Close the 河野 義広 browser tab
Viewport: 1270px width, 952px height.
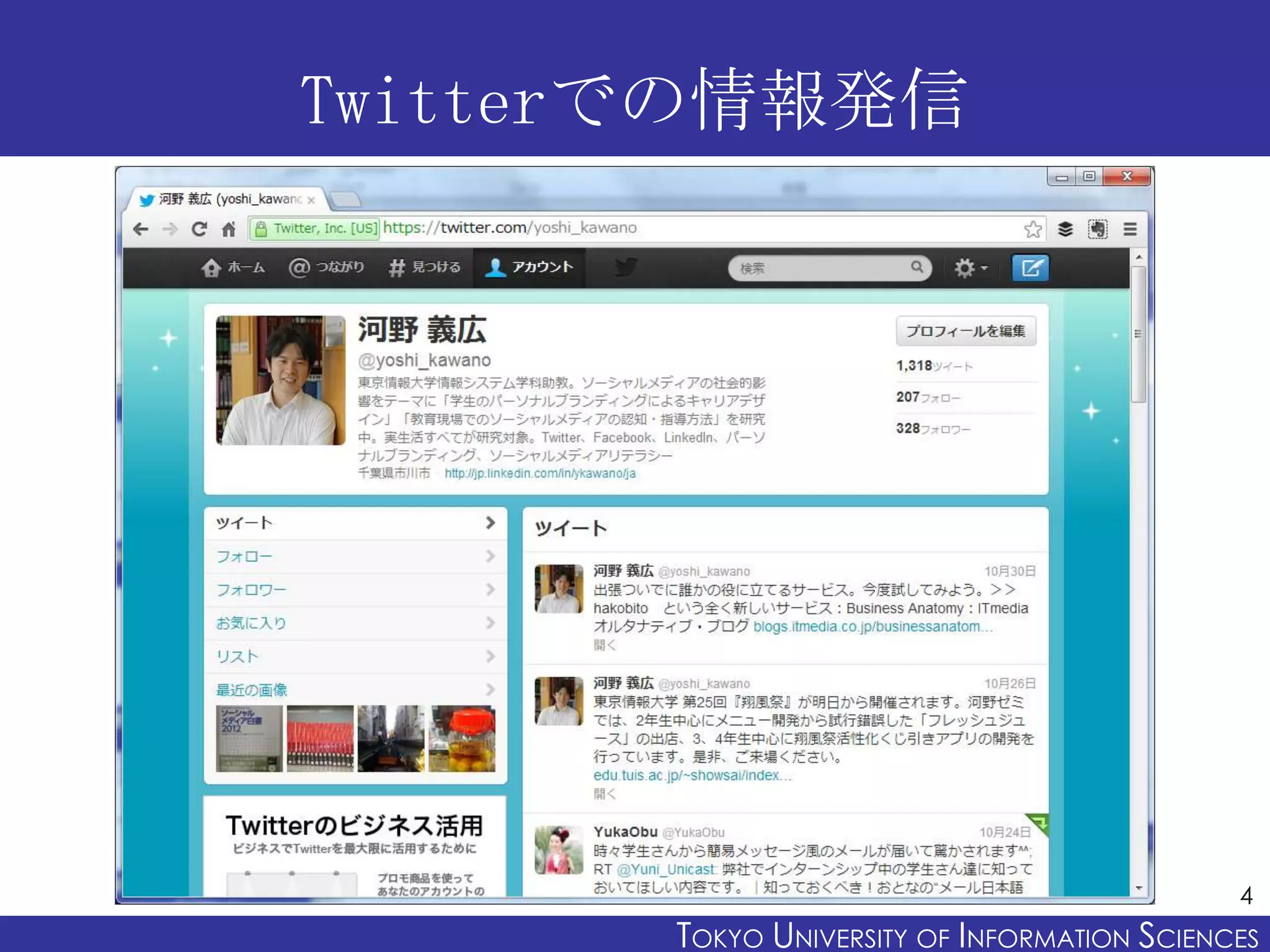[311, 200]
